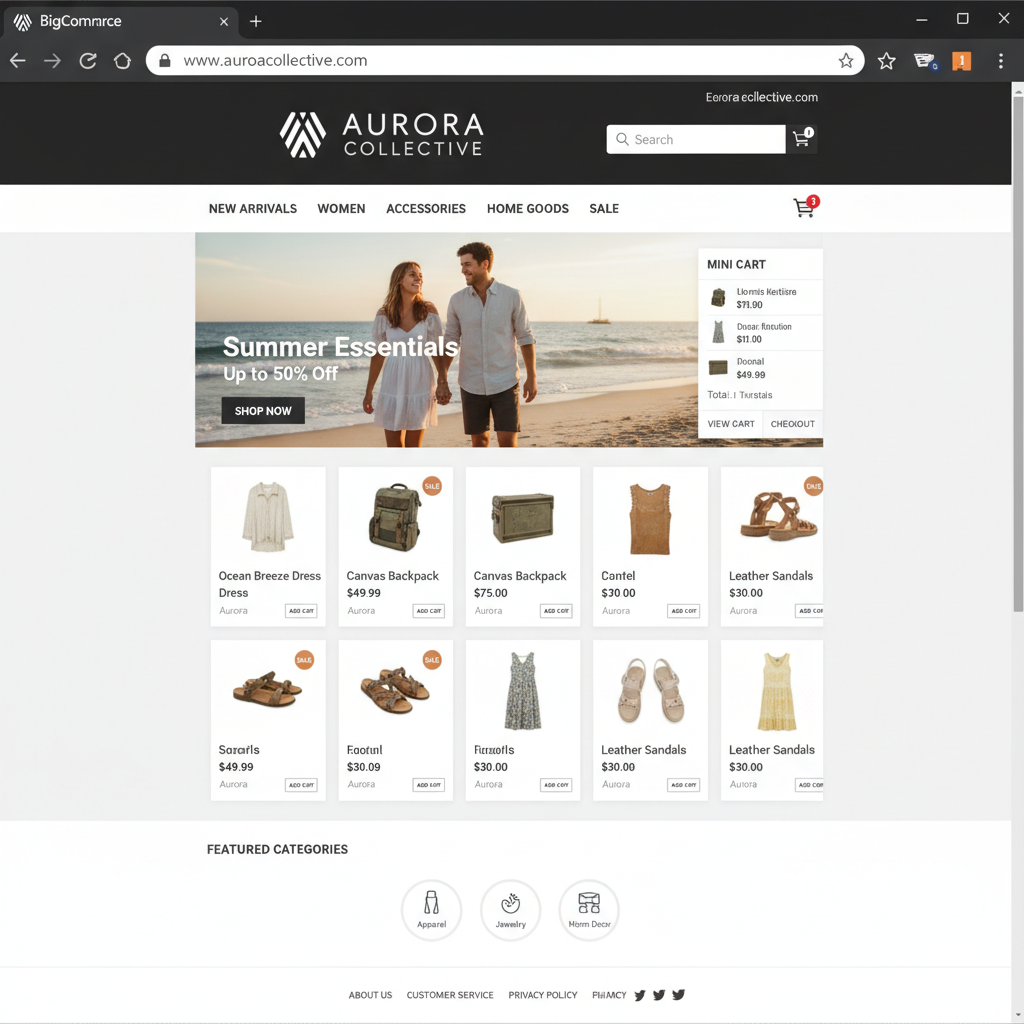The width and height of the screenshot is (1024, 1024).
Task: Click the MINI CART heading
Action: (736, 264)
